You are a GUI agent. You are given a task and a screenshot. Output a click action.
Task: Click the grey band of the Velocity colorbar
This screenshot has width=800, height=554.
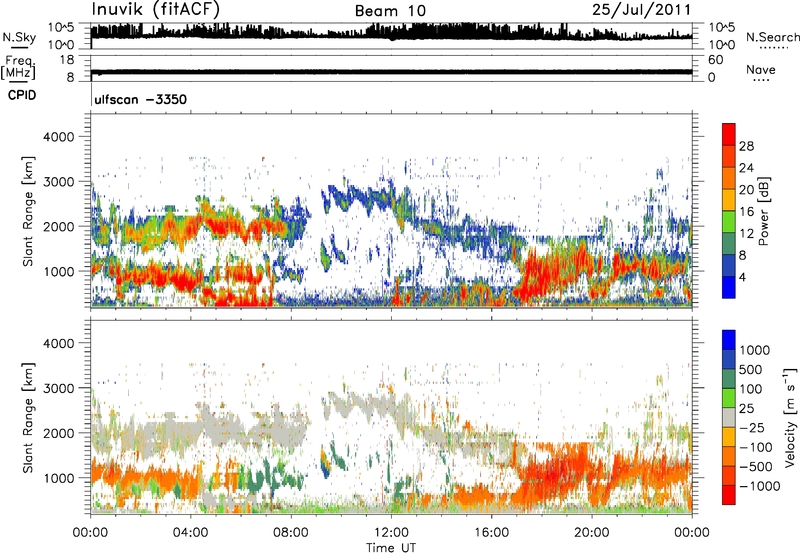(729, 417)
